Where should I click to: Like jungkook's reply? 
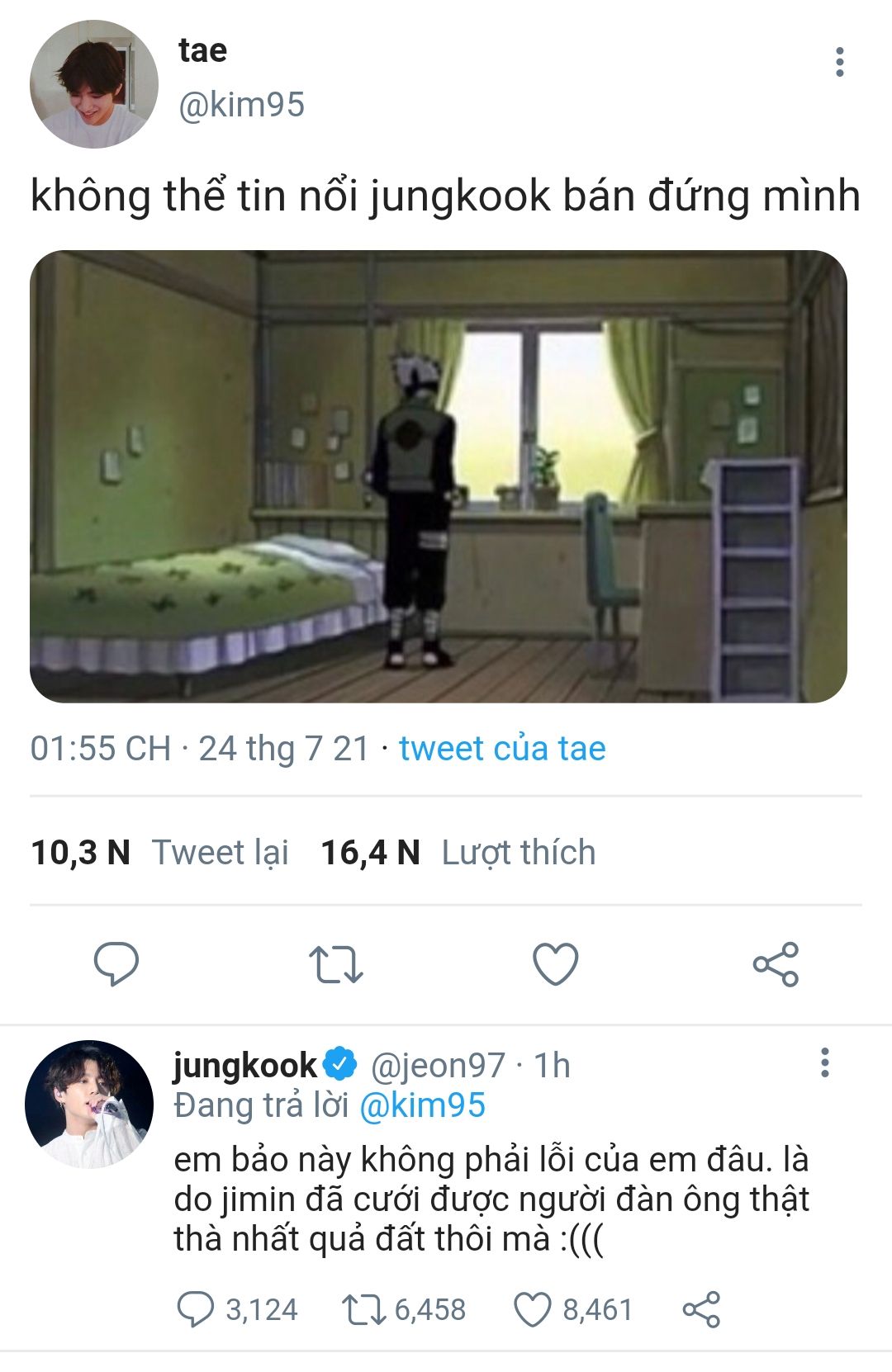(533, 1309)
